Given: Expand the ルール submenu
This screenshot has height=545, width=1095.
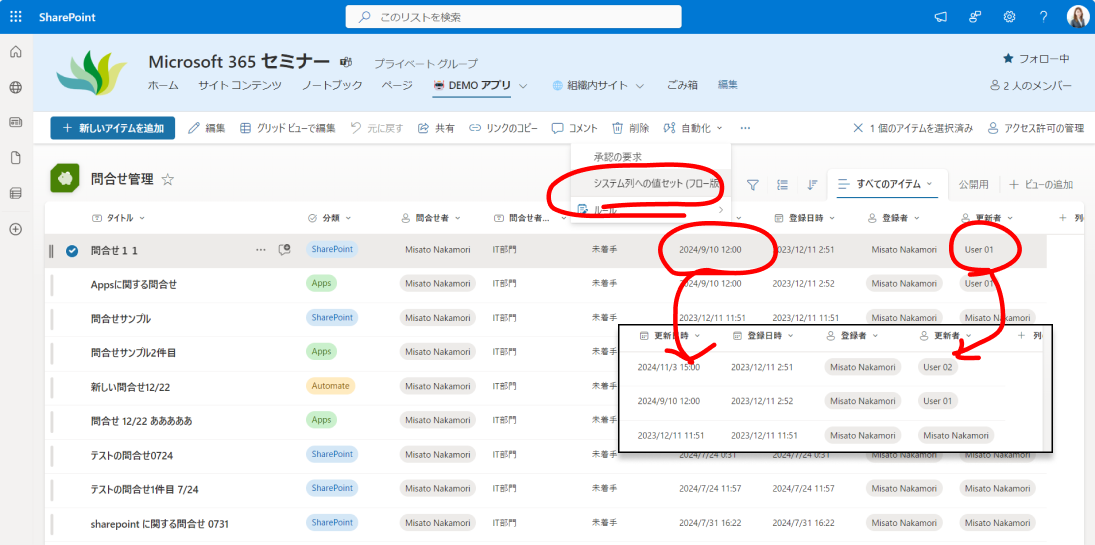Looking at the screenshot, I should click(x=651, y=210).
